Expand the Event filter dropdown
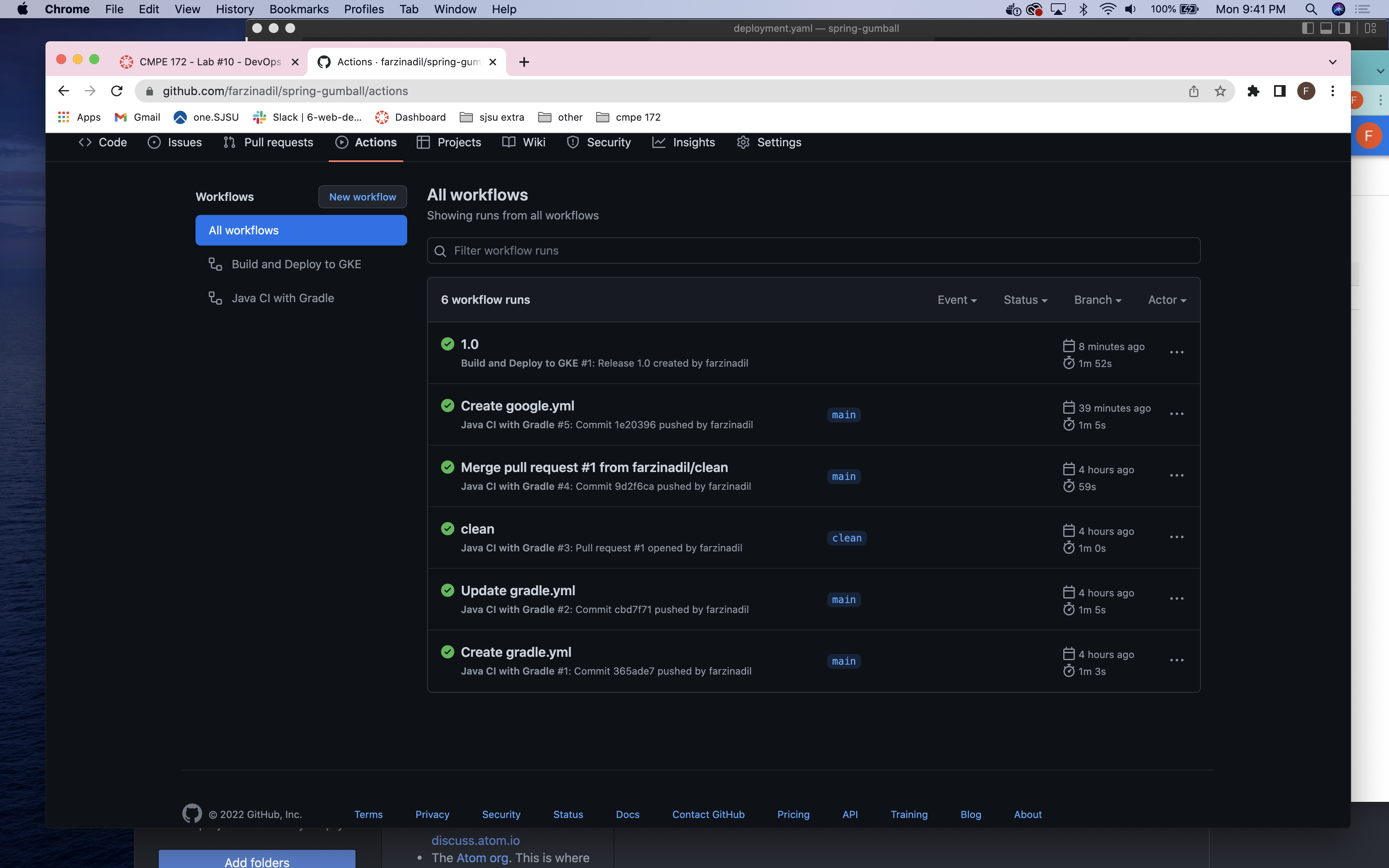 click(x=956, y=300)
